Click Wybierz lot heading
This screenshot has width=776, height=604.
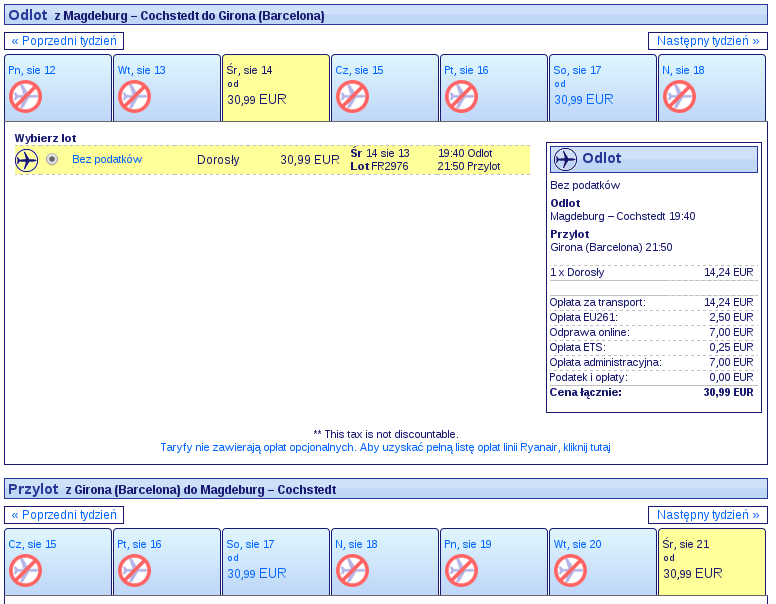[45, 138]
